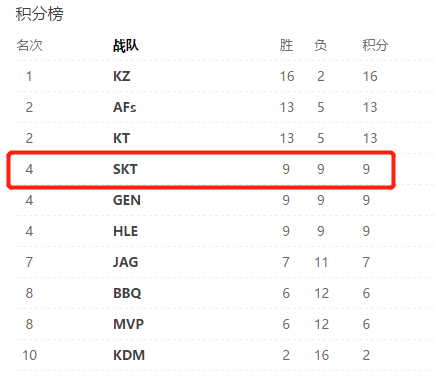
Task: Click JAG's 11 losses cell
Action: pyautogui.click(x=321, y=262)
